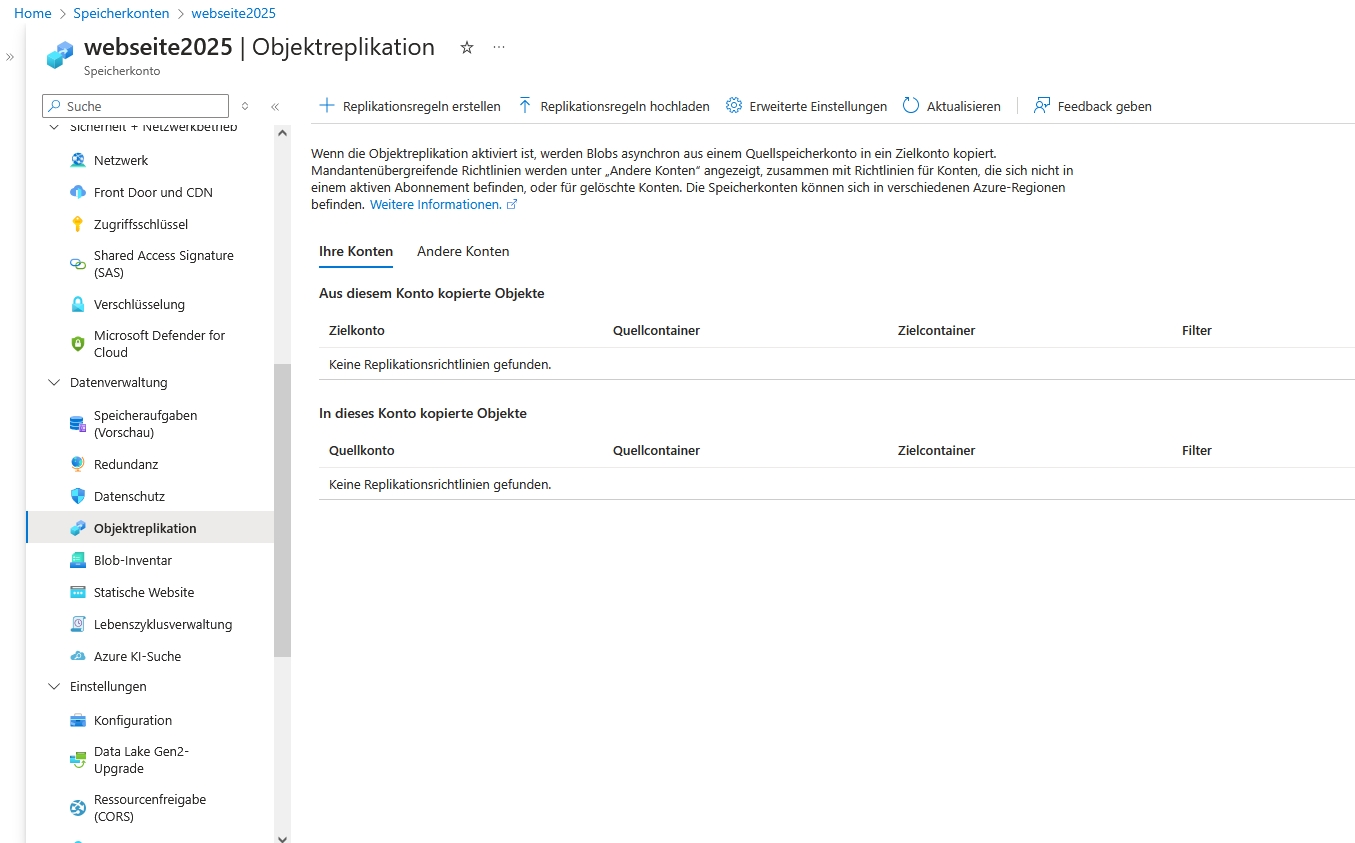Image resolution: width=1355 pixels, height=843 pixels.
Task: Collapse the Datenverwaltung section
Action: (x=54, y=382)
